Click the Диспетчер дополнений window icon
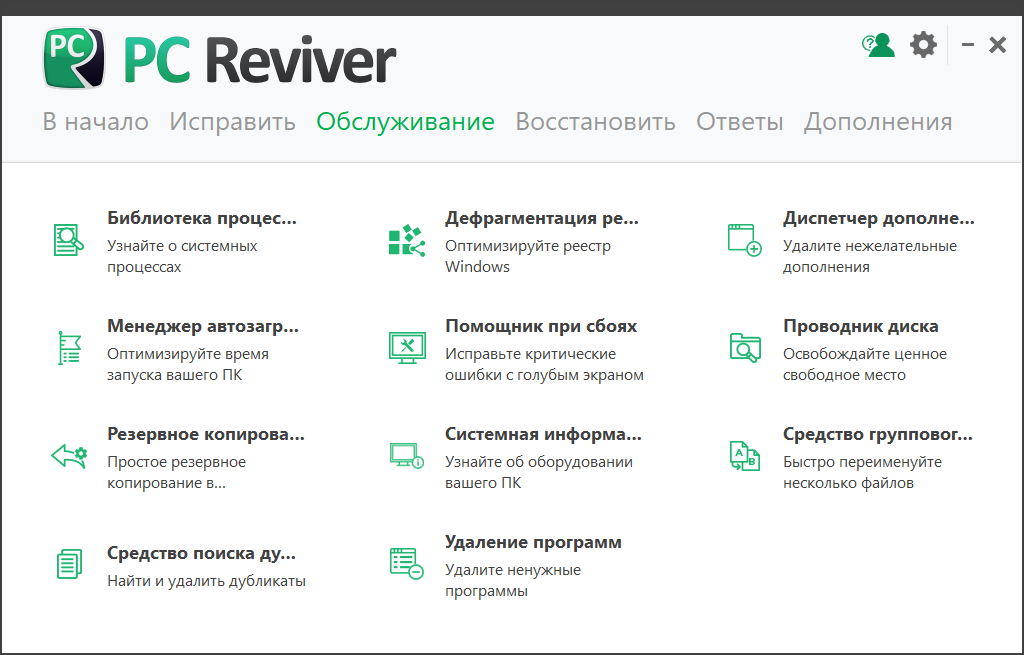 (744, 240)
